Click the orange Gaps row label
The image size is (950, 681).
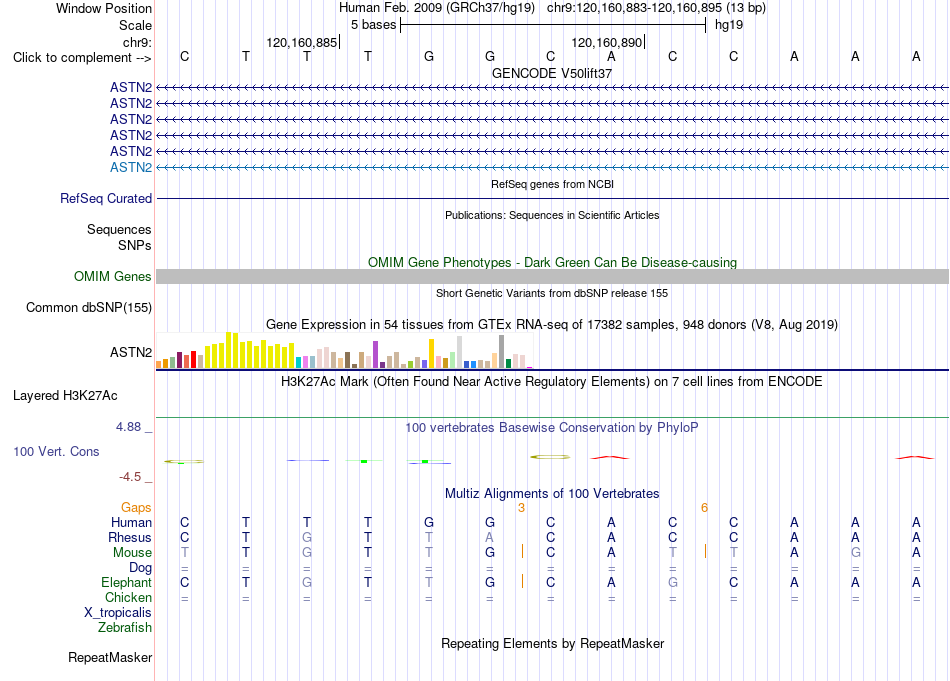136,507
